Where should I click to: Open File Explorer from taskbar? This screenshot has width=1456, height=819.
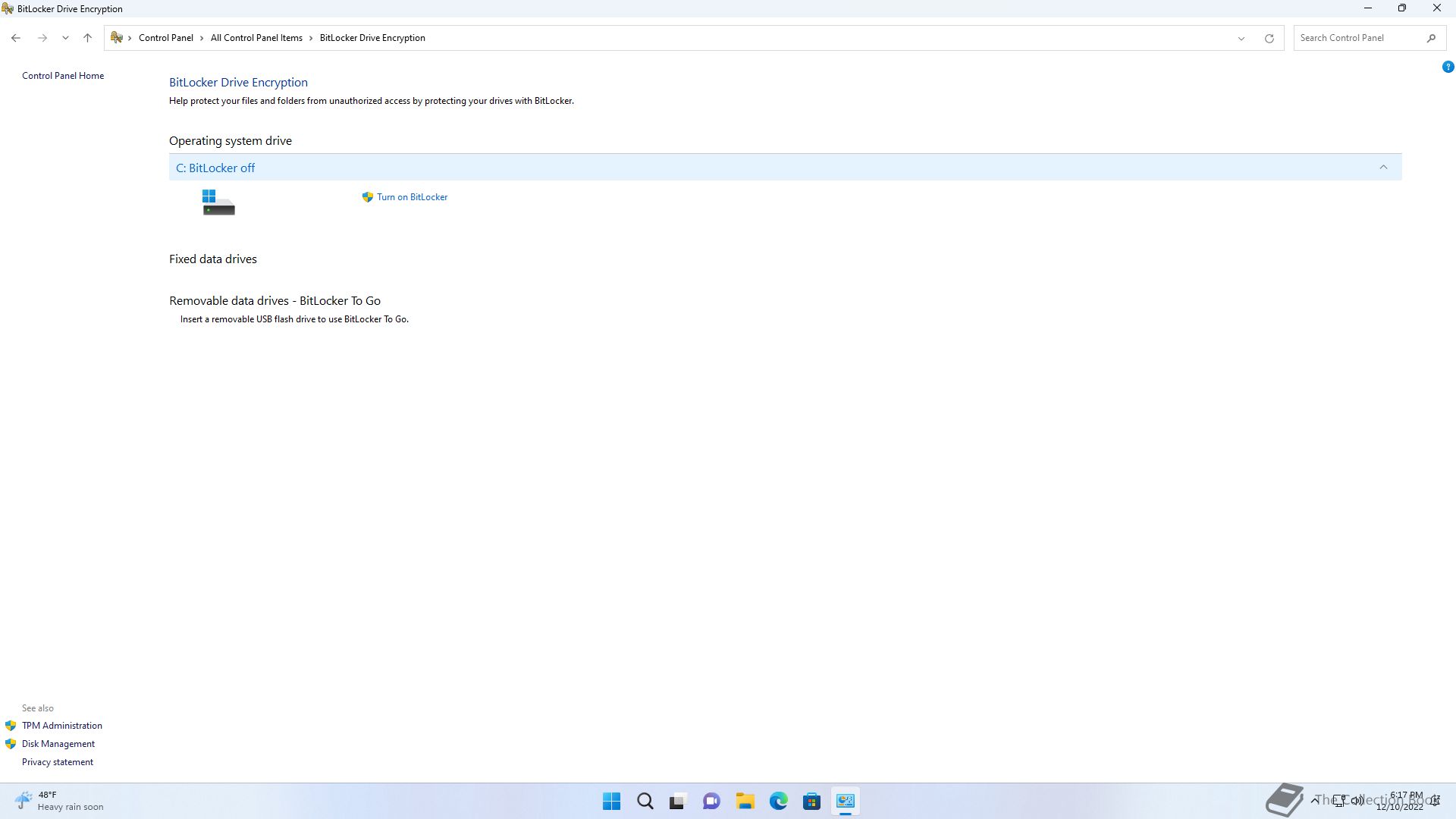click(x=745, y=802)
